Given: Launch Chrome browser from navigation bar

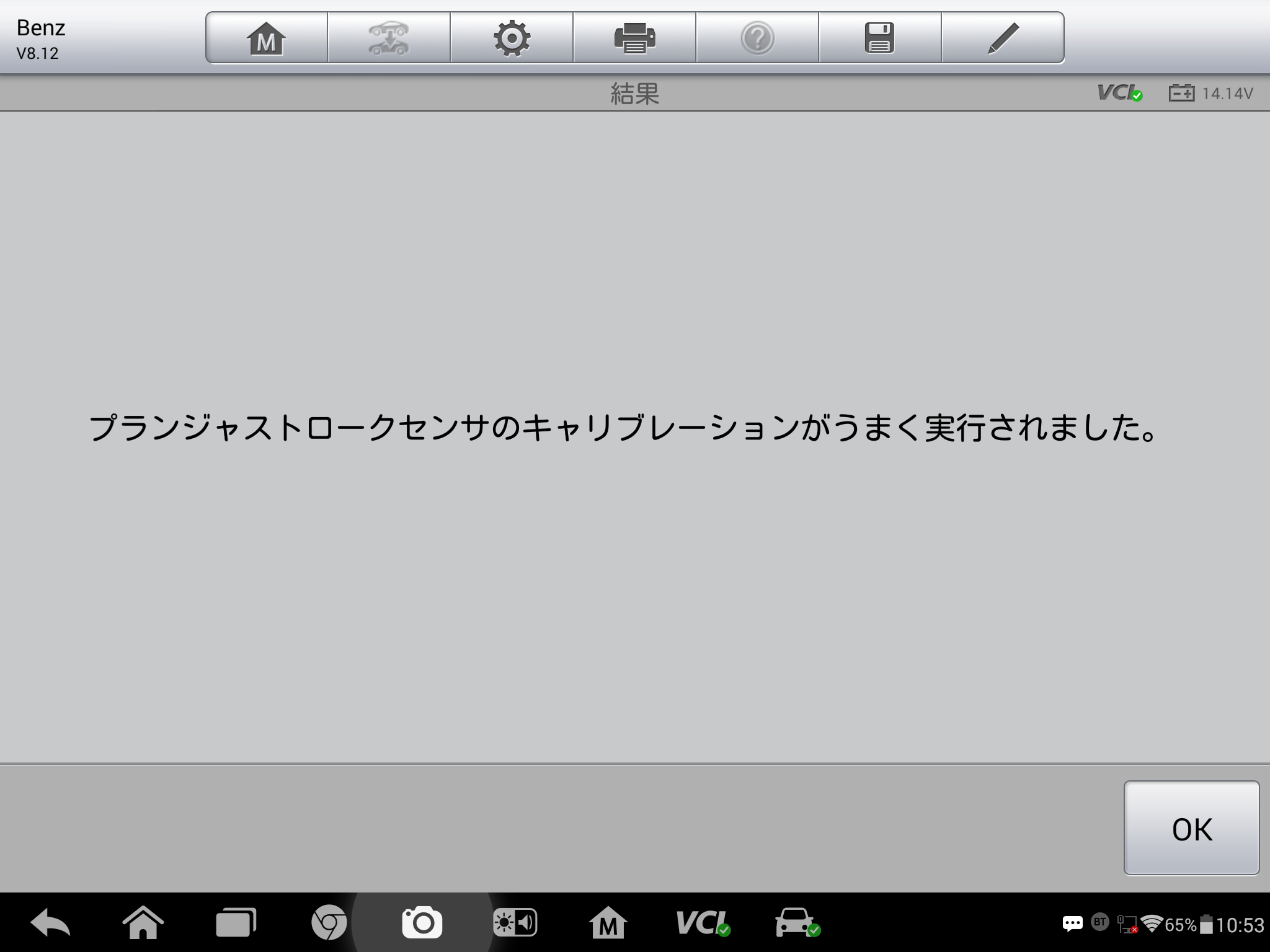Looking at the screenshot, I should [x=329, y=923].
